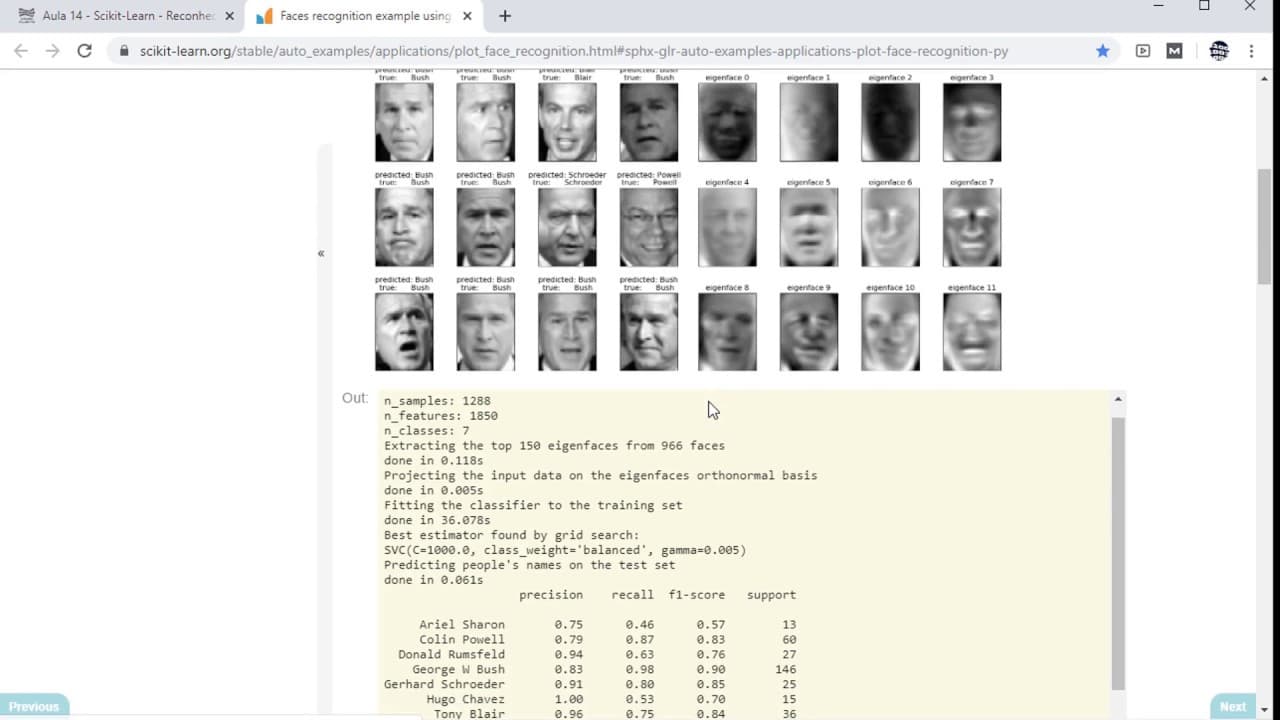Click the George W Bush support value 146
The image size is (1280, 720).
(x=786, y=670)
